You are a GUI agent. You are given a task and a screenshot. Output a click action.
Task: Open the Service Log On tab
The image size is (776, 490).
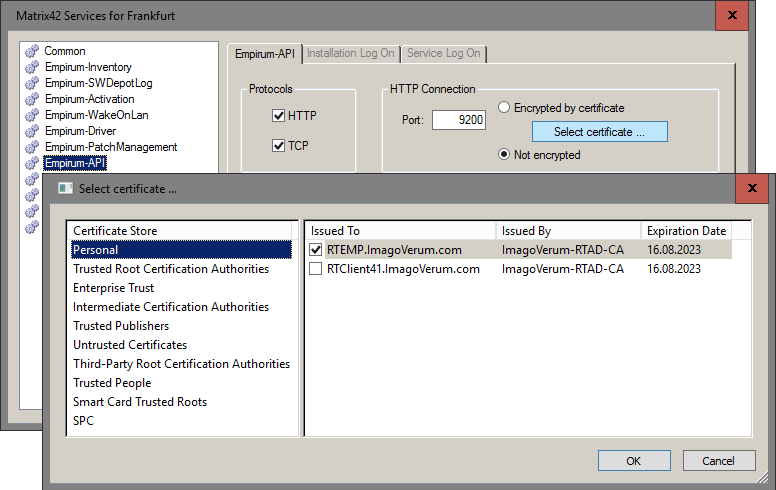coord(443,53)
